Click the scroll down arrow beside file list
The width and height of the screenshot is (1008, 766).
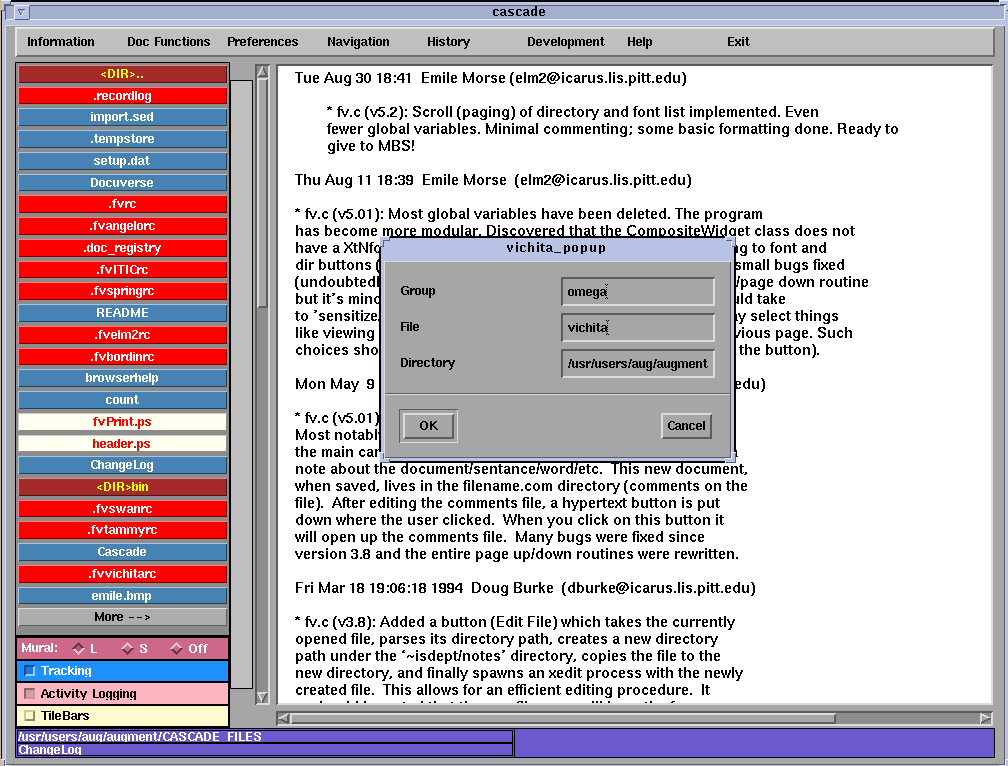262,698
